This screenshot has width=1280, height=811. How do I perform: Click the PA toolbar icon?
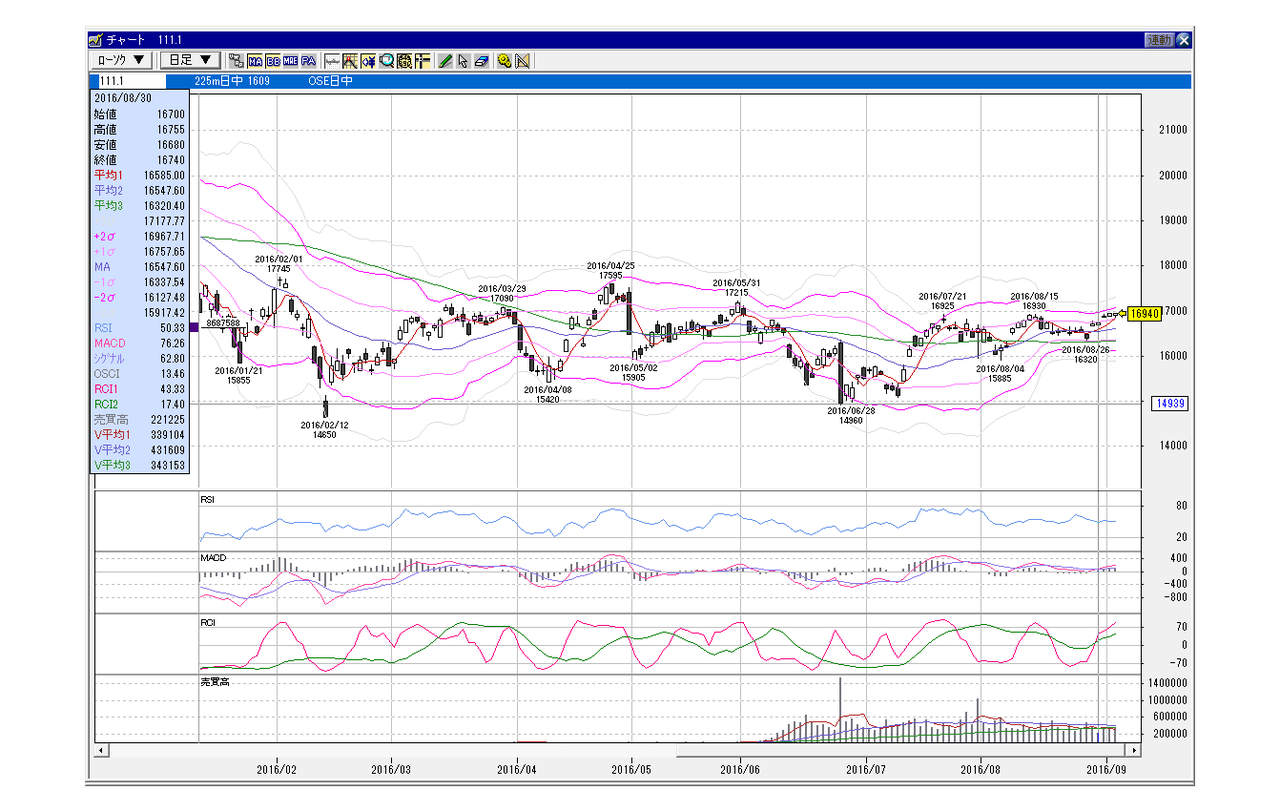click(308, 61)
